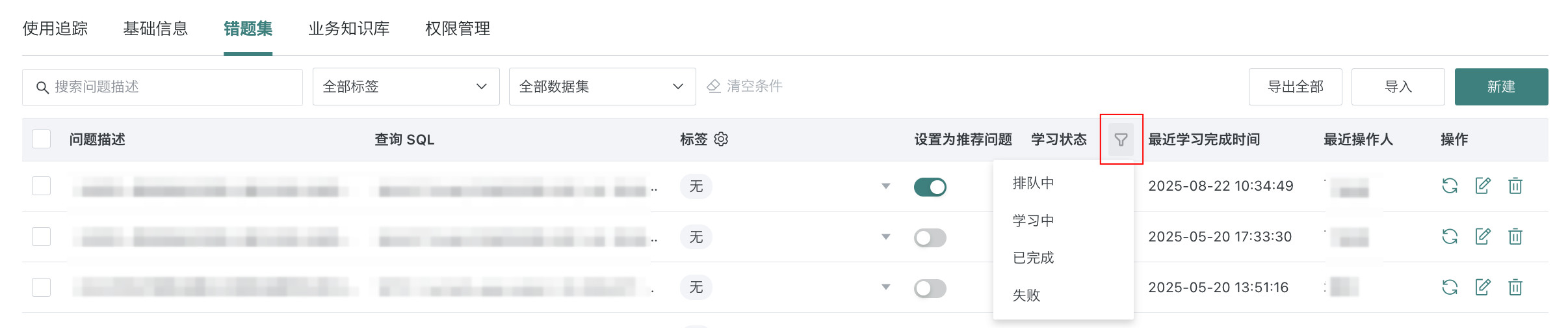Image resolution: width=1568 pixels, height=328 pixels.
Task: Click the 清空条件 eraser icon
Action: (714, 87)
